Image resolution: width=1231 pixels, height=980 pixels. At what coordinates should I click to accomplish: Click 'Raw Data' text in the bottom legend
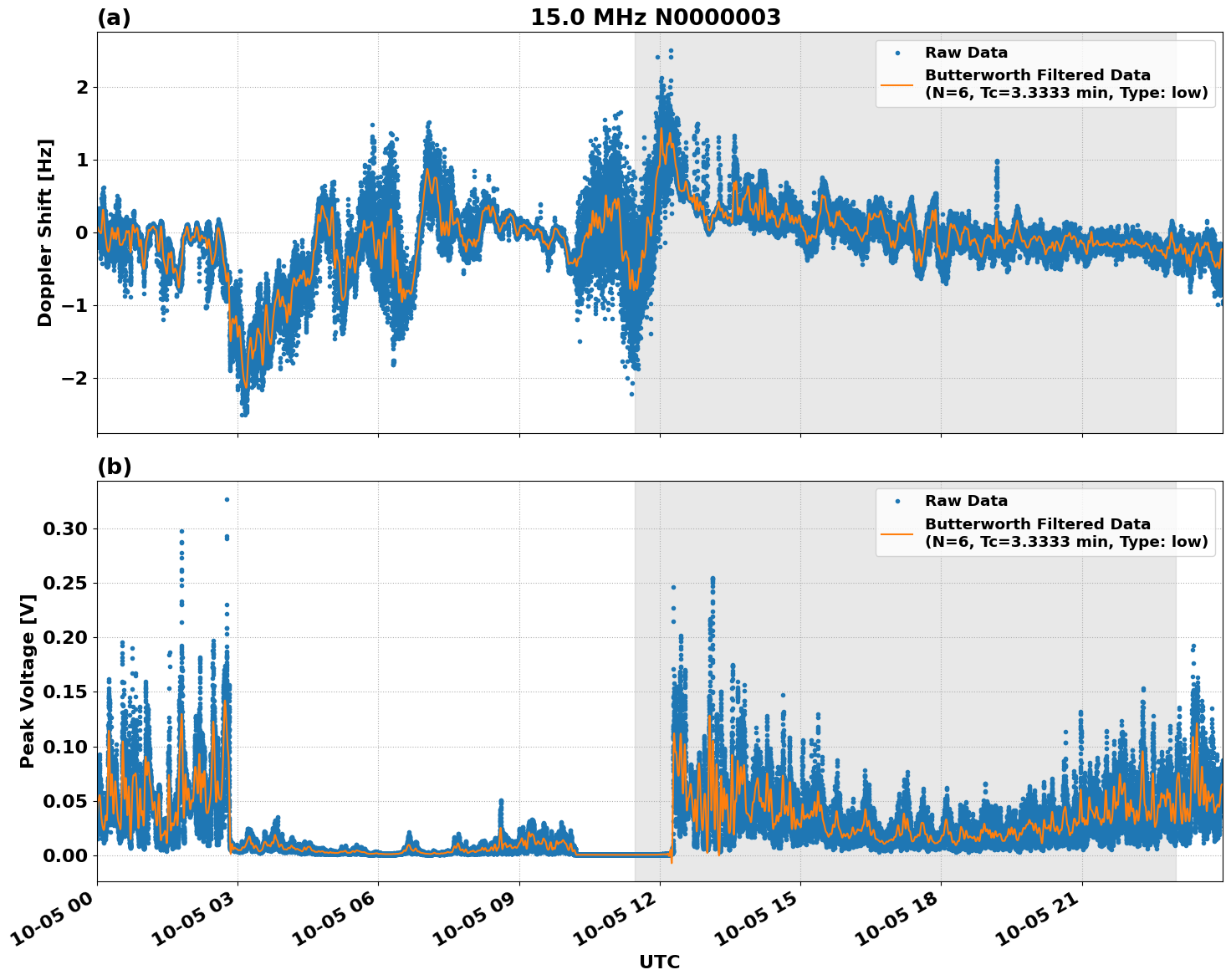coord(966,501)
